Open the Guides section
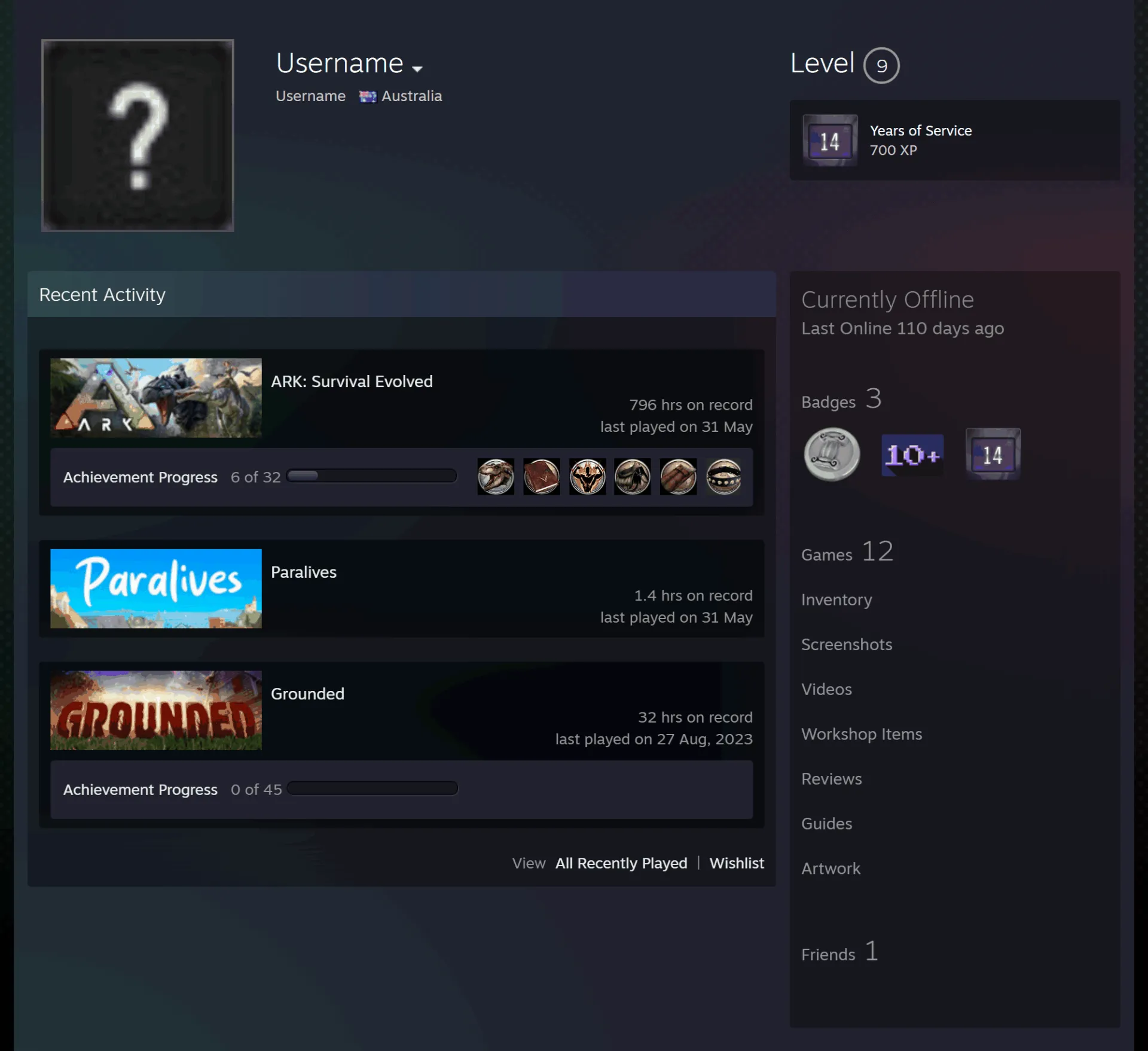1148x1051 pixels. point(826,824)
